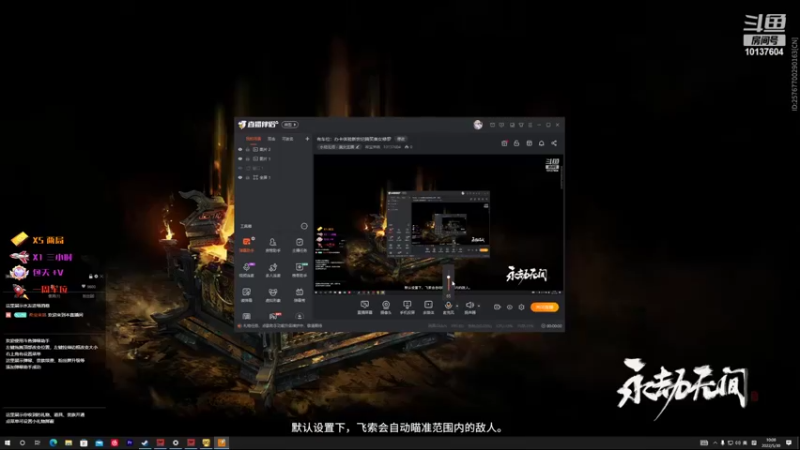
Task: Toggle visibility eye of layer 图片 1
Action: pyautogui.click(x=240, y=159)
